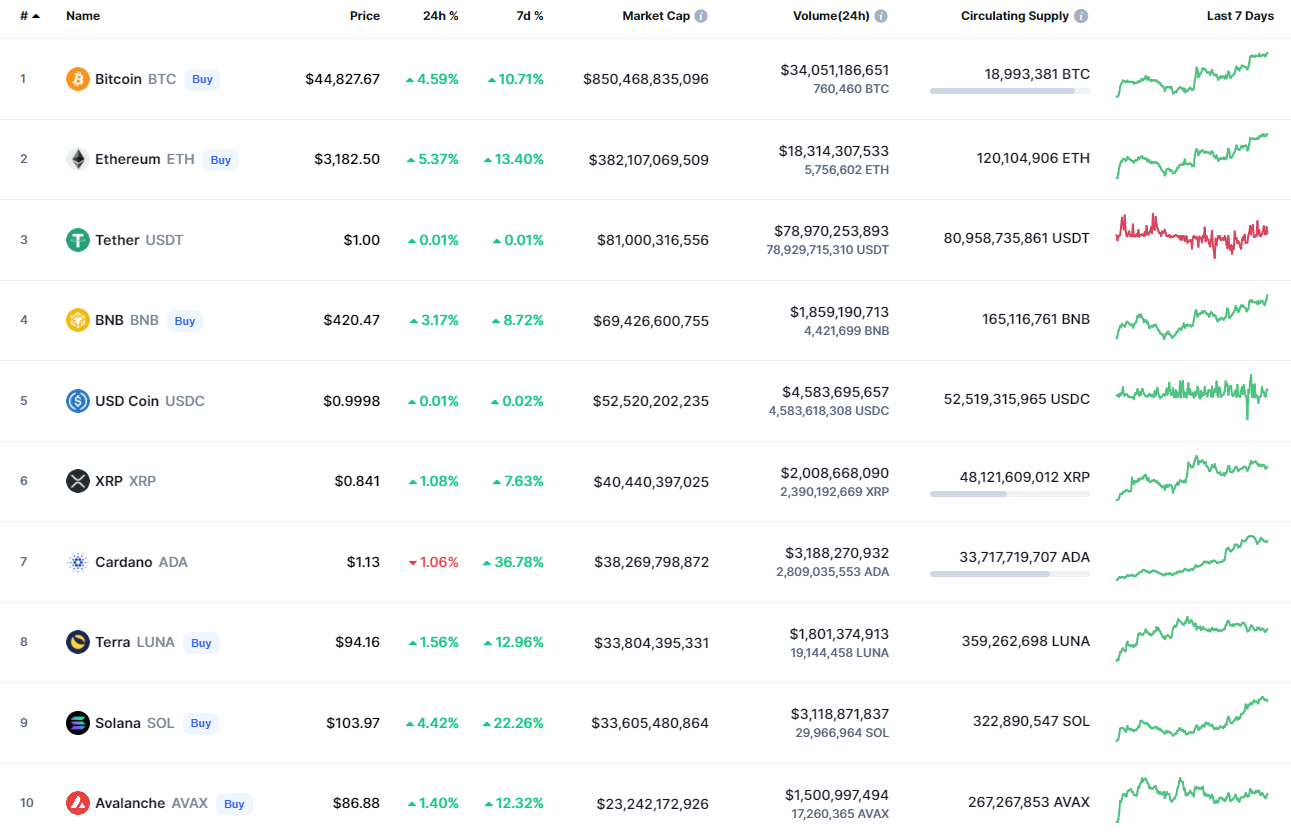This screenshot has width=1291, height=836.
Task: Click Bitcoin volume $34,051,186,651
Action: 835,70
